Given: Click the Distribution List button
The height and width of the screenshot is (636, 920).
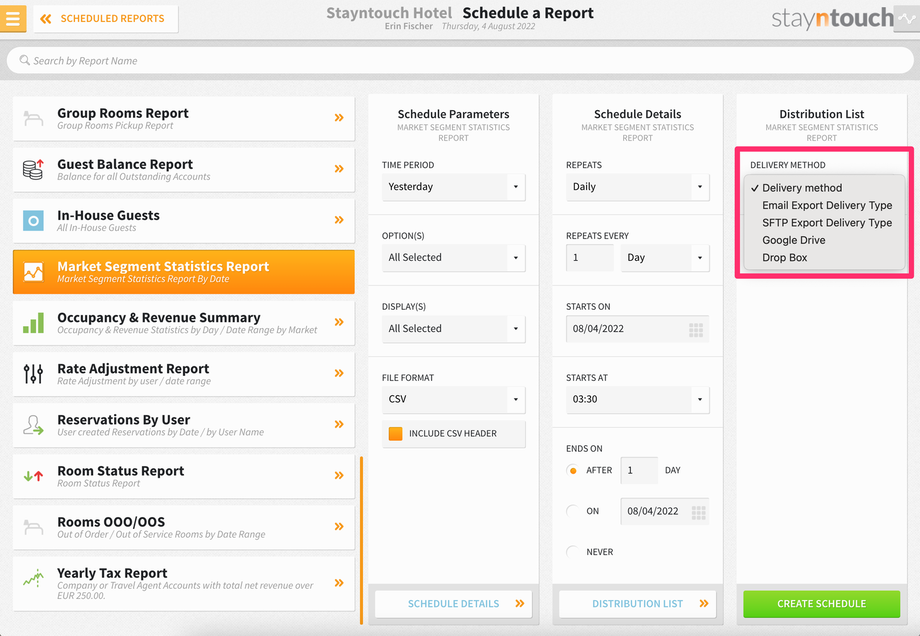Looking at the screenshot, I should pos(638,604).
